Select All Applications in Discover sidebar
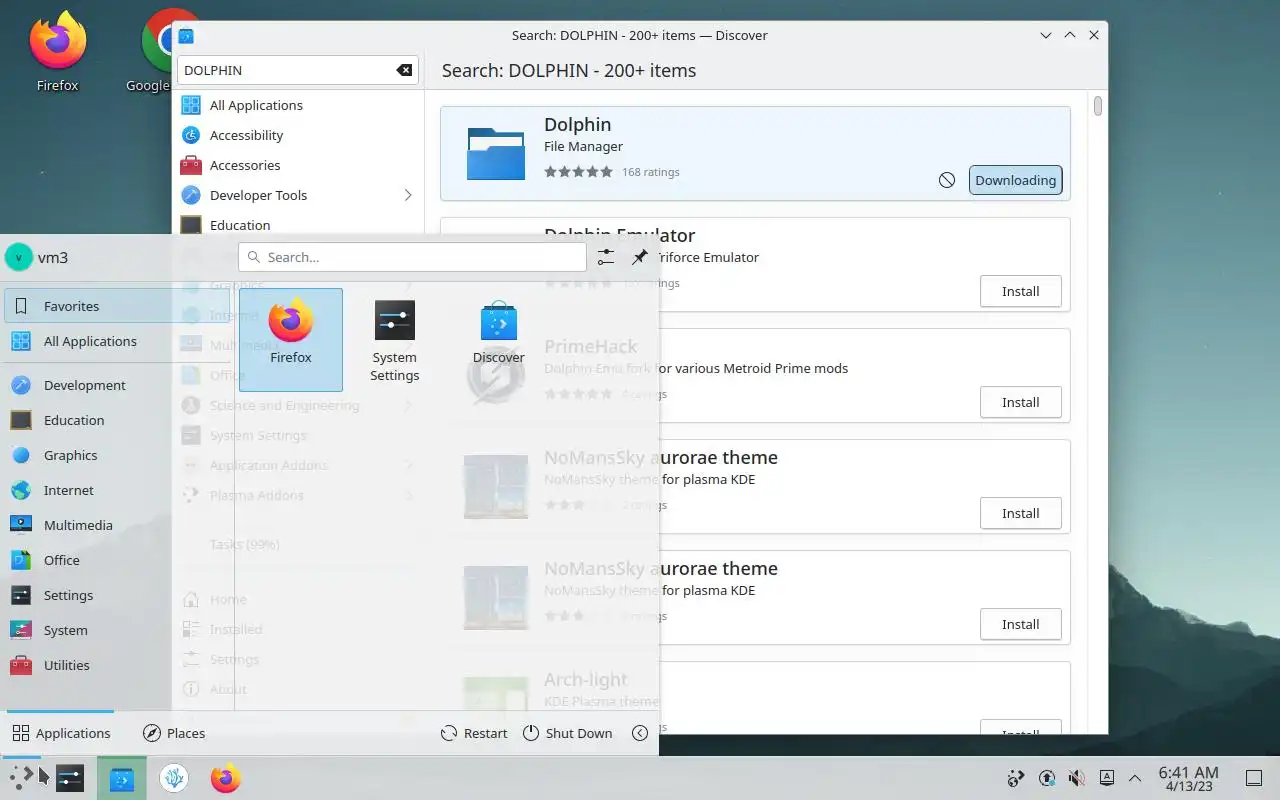The image size is (1280, 800). 298,105
